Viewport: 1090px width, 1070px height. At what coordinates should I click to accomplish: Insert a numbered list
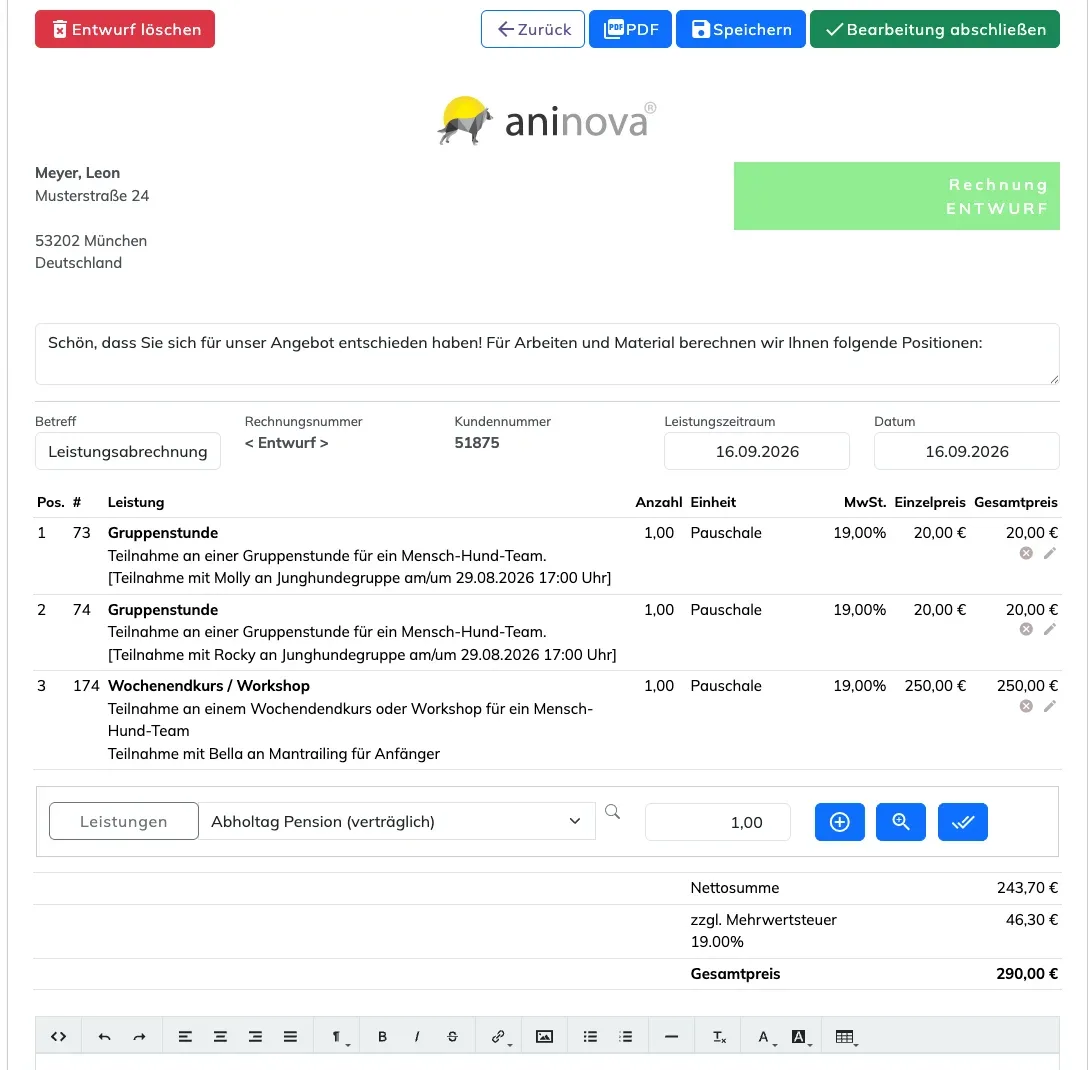coord(626,1037)
